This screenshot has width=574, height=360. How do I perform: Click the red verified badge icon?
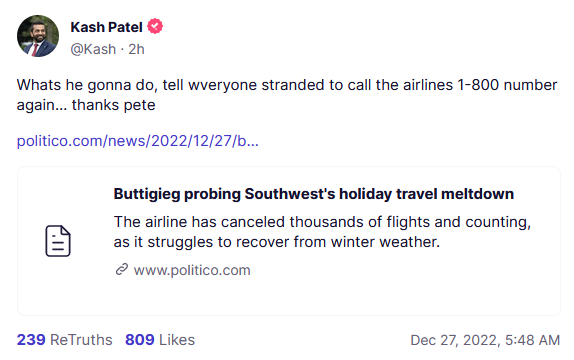[x=155, y=27]
